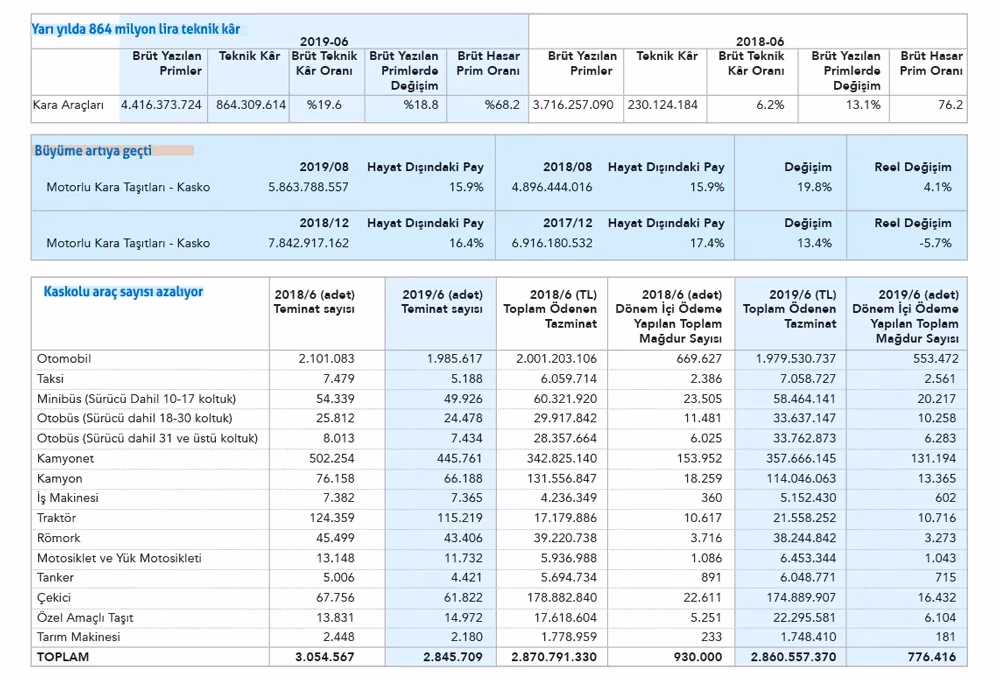Viewport: 1000px width, 680px height.
Task: Select the Taksi row label
Action: tap(50, 379)
